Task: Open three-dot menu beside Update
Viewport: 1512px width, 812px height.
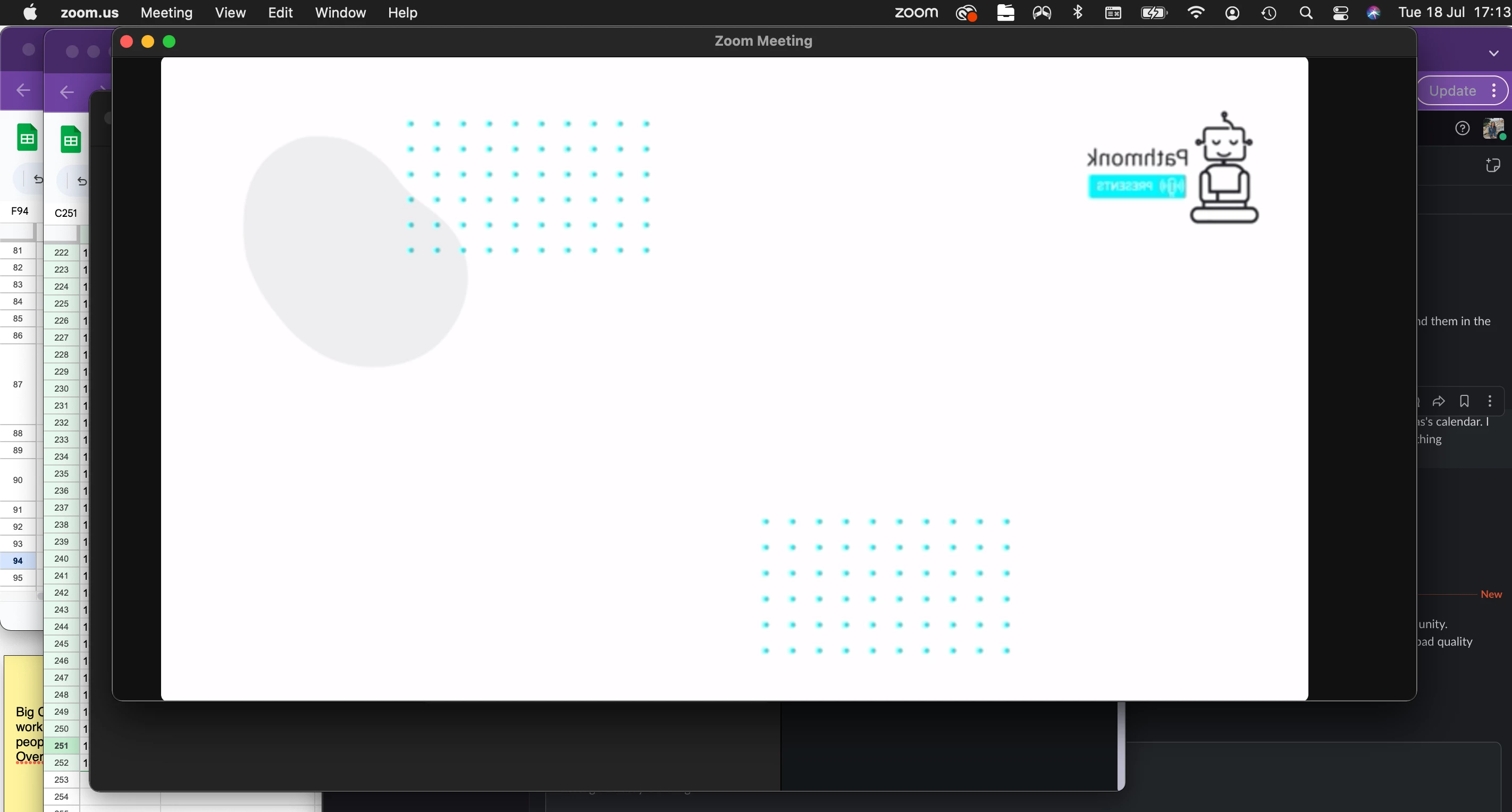Action: (x=1494, y=90)
